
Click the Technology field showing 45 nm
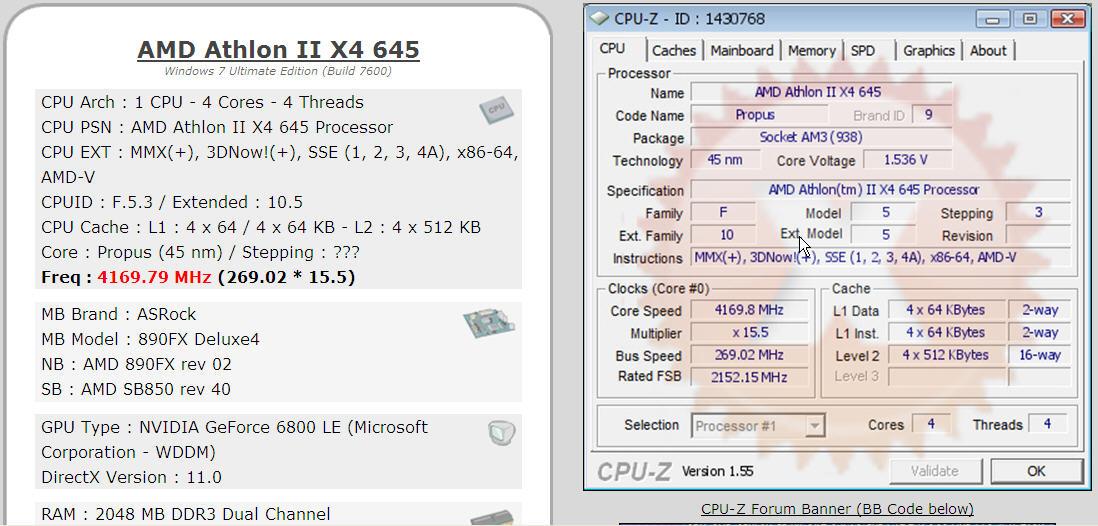click(725, 160)
